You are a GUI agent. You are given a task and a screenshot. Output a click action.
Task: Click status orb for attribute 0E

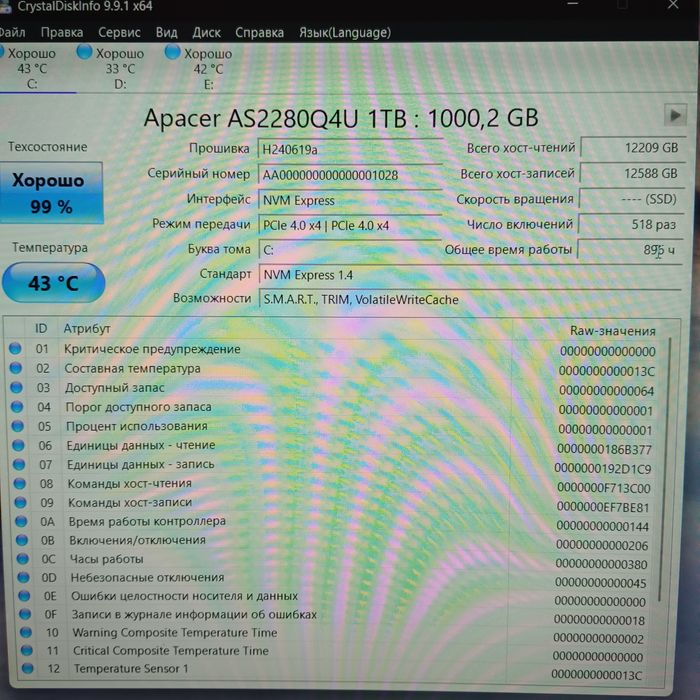click(25, 596)
